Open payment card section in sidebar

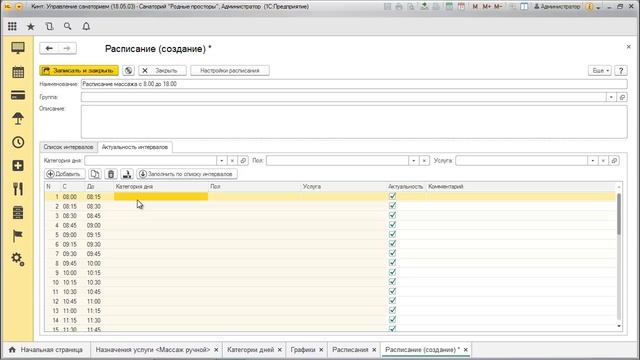coord(18,96)
